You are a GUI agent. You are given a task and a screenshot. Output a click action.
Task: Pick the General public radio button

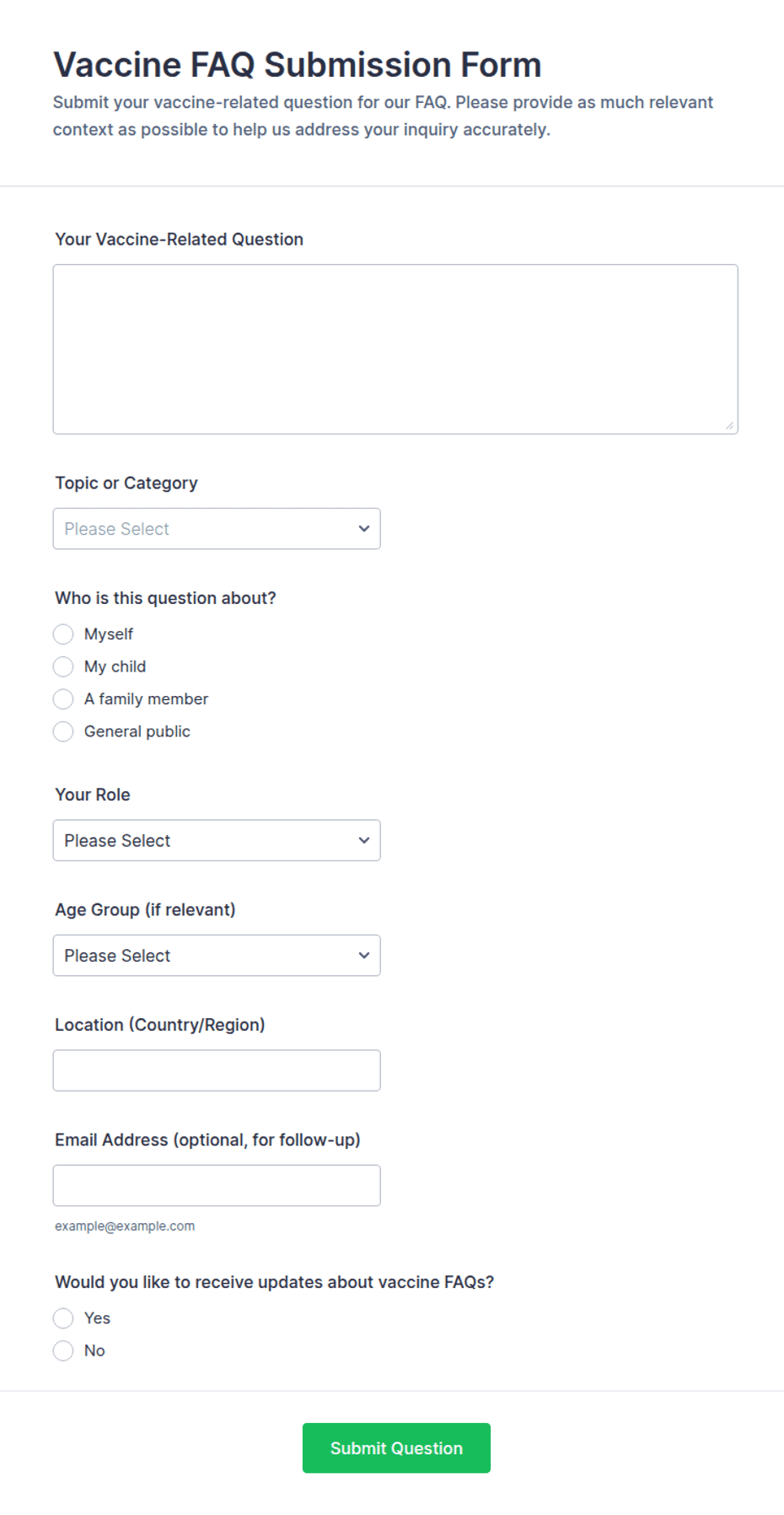[63, 731]
